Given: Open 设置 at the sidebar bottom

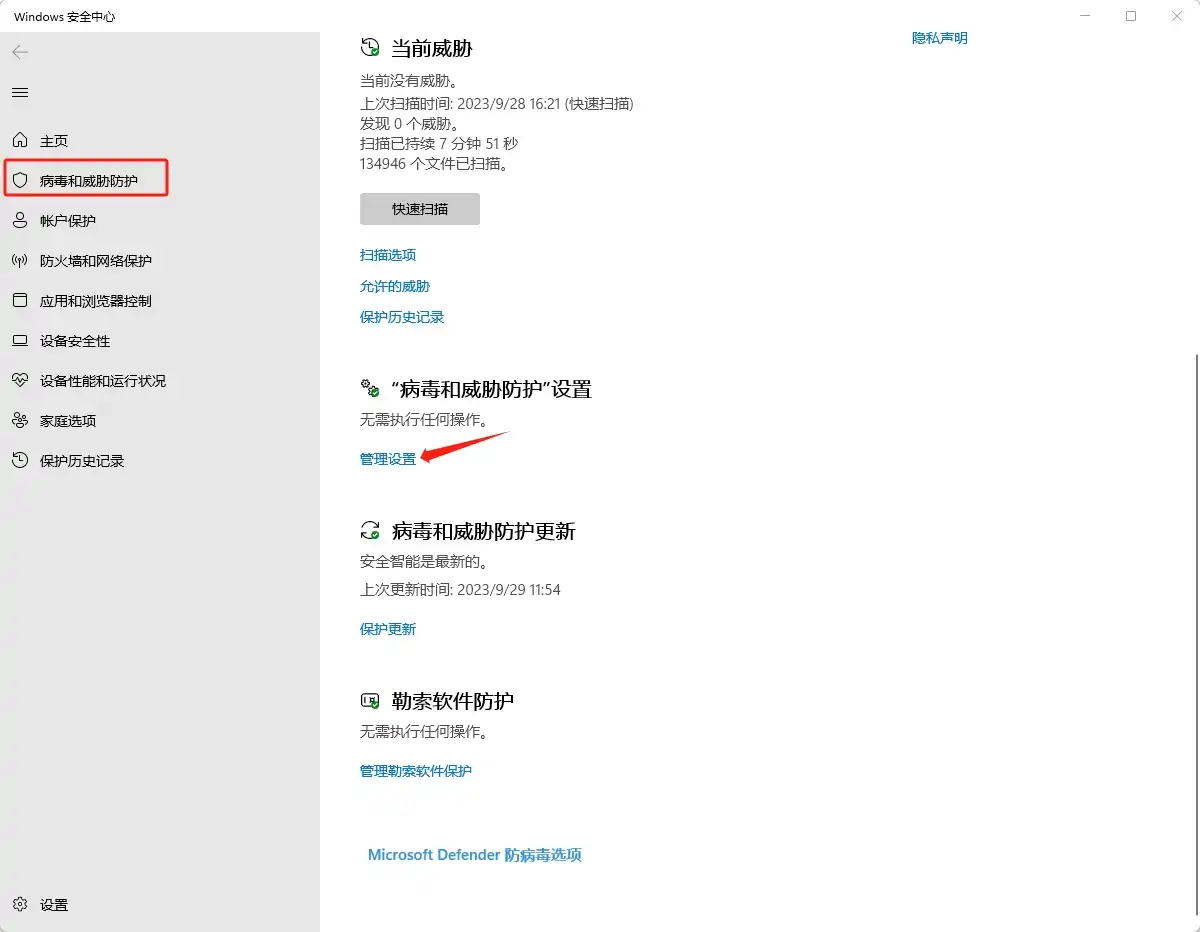Looking at the screenshot, I should point(53,905).
